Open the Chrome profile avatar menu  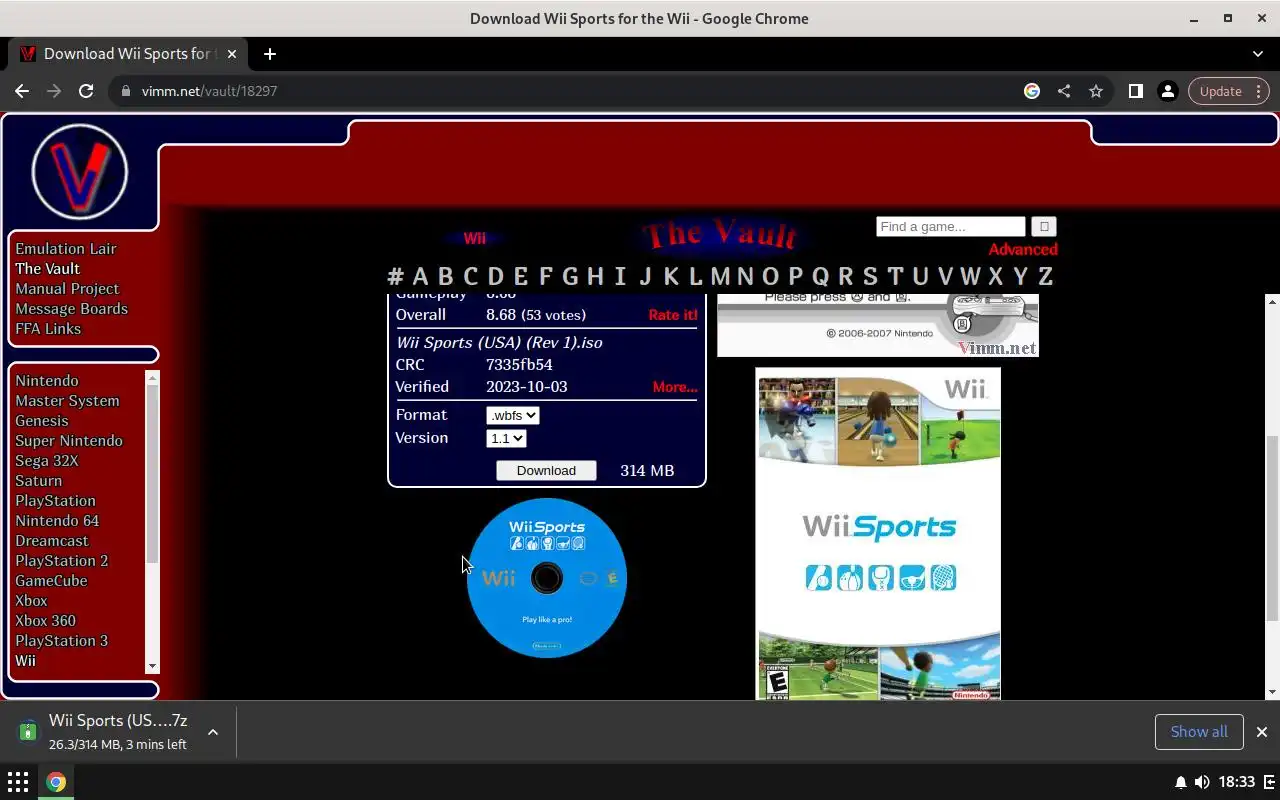1167,91
